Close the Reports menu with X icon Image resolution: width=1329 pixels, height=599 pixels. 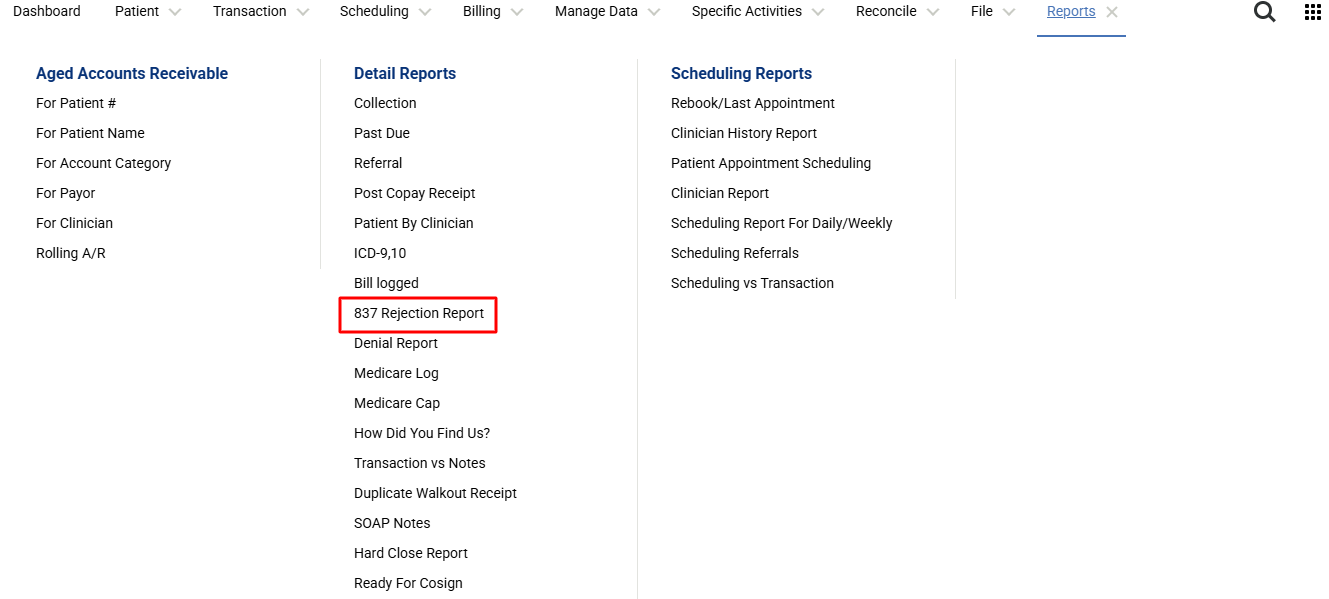point(1111,12)
